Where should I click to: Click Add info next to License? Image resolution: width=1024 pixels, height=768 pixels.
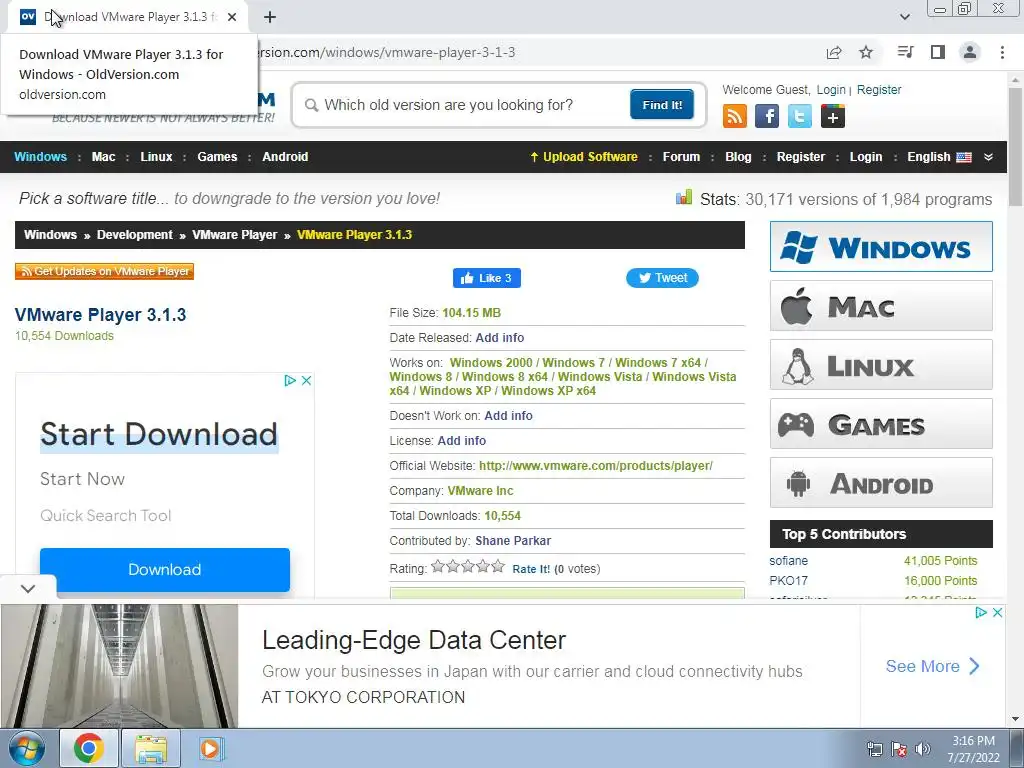462,441
